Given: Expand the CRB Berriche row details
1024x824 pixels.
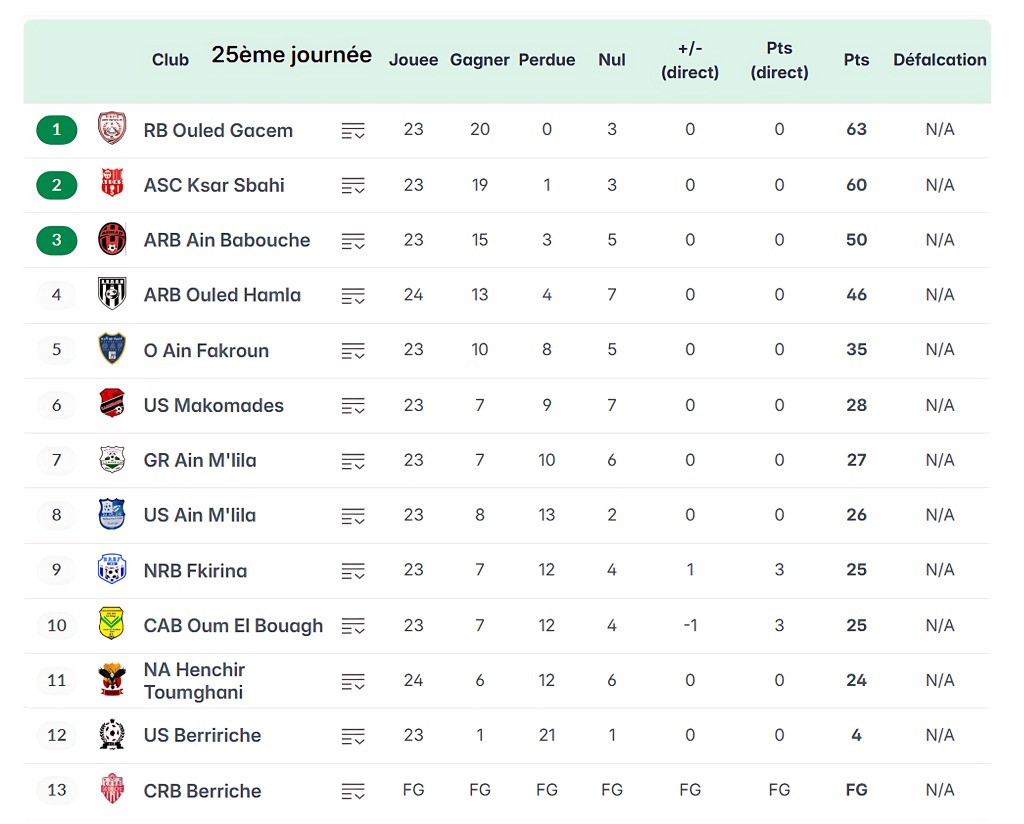Looking at the screenshot, I should click(x=353, y=791).
